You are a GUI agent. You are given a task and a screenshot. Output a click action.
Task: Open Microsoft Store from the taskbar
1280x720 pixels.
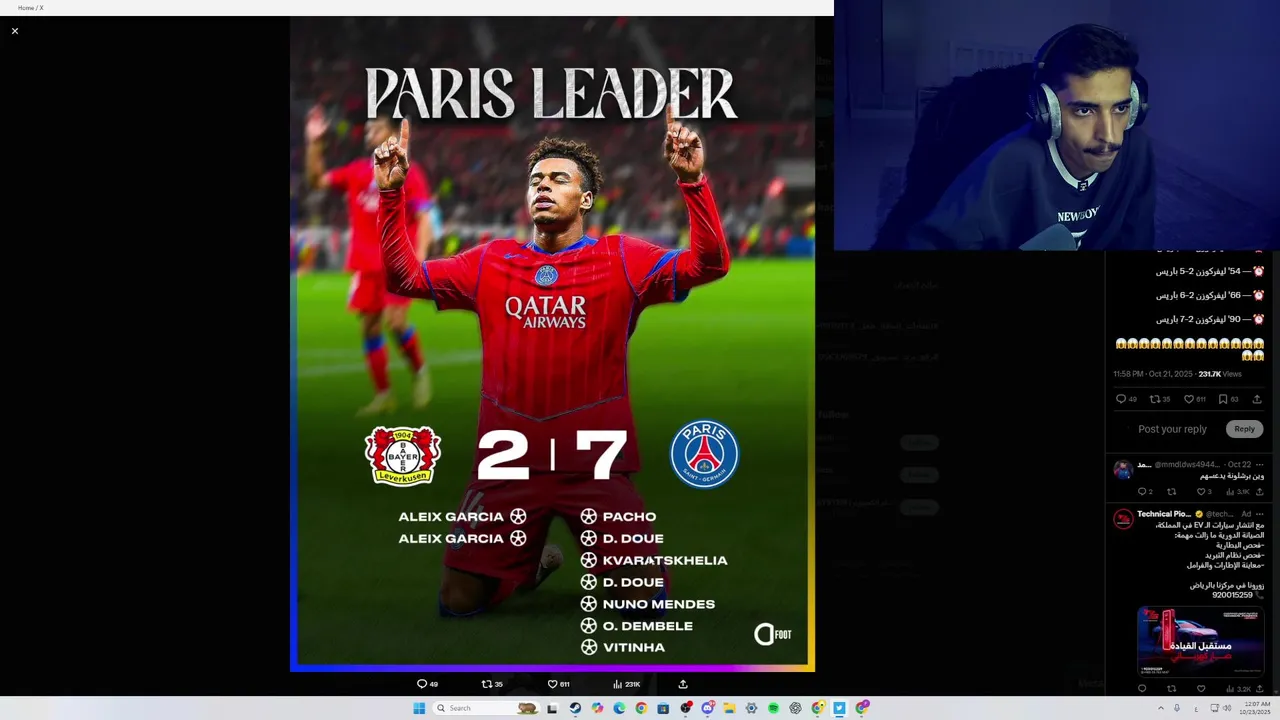click(x=663, y=708)
